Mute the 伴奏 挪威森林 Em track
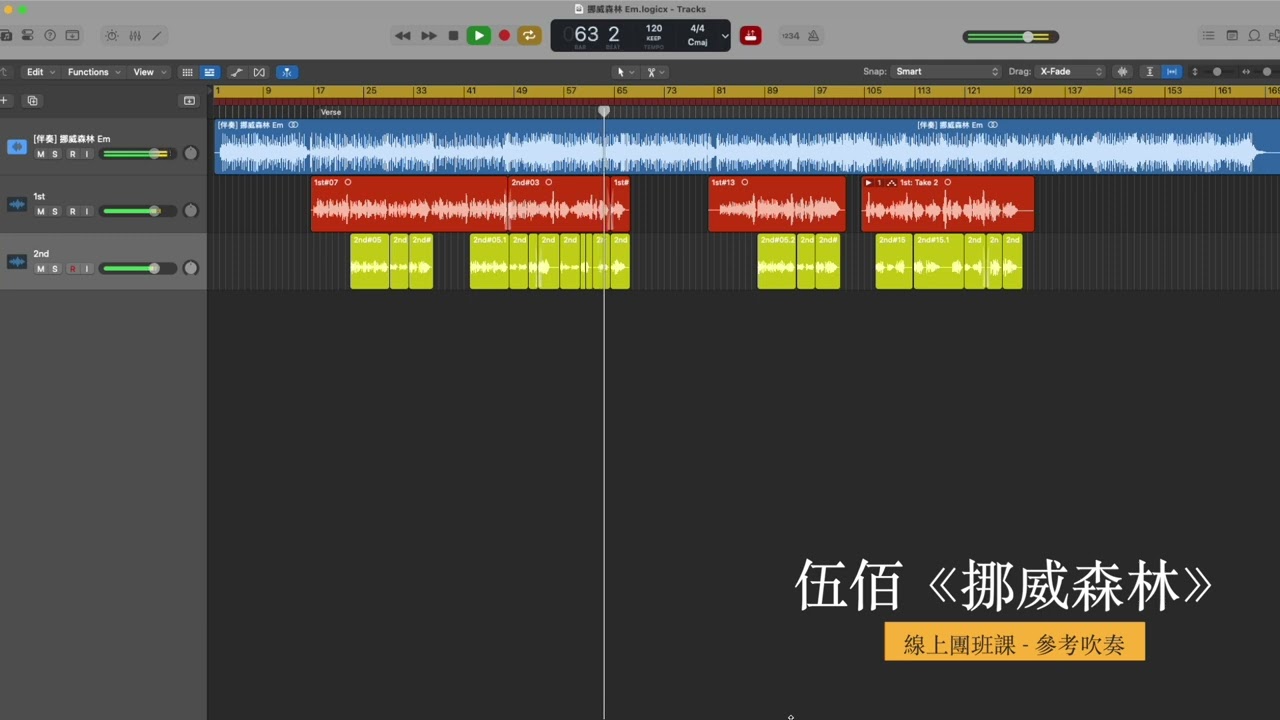This screenshot has width=1280, height=720. click(x=40, y=154)
